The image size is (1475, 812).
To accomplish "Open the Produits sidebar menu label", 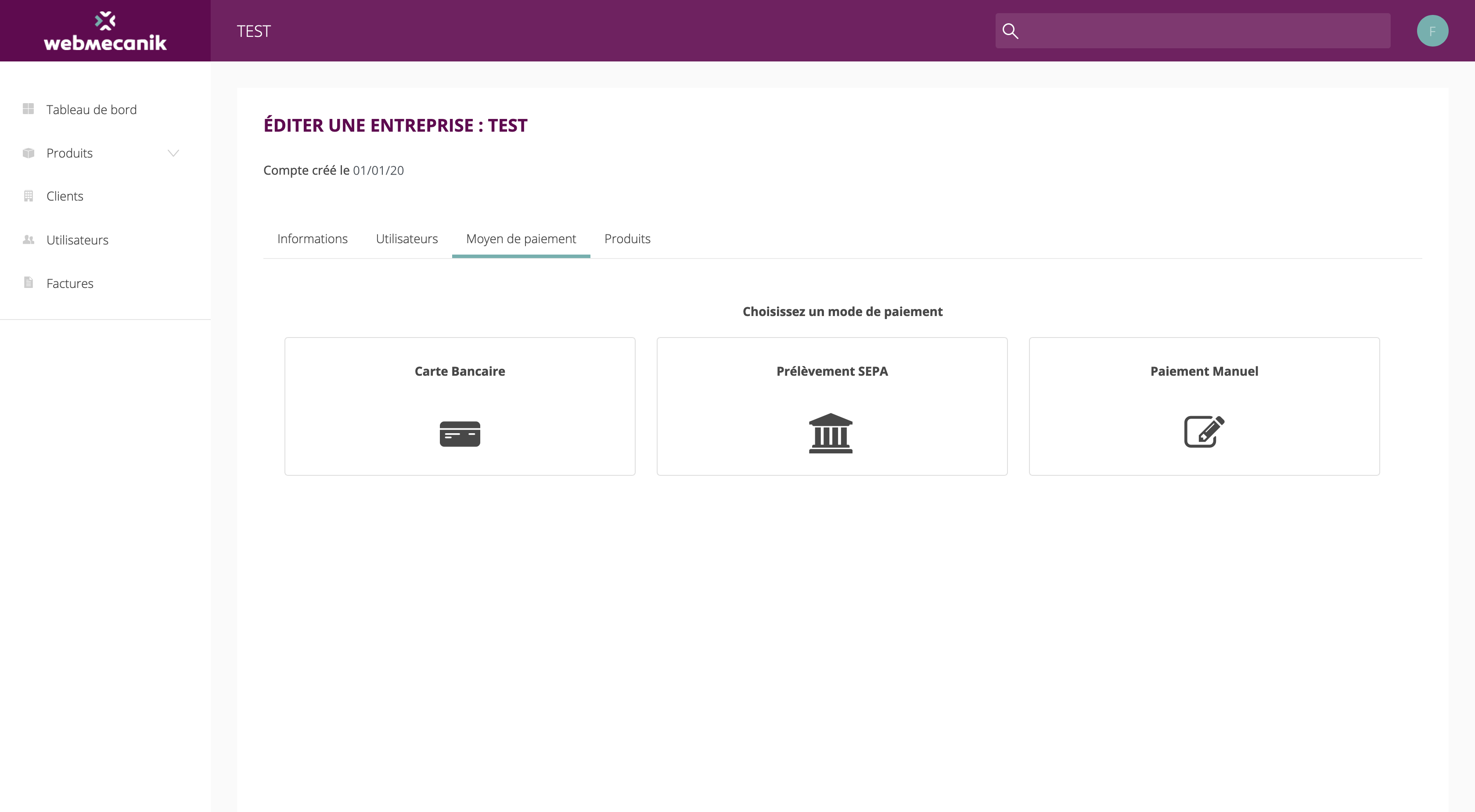I will (x=69, y=153).
